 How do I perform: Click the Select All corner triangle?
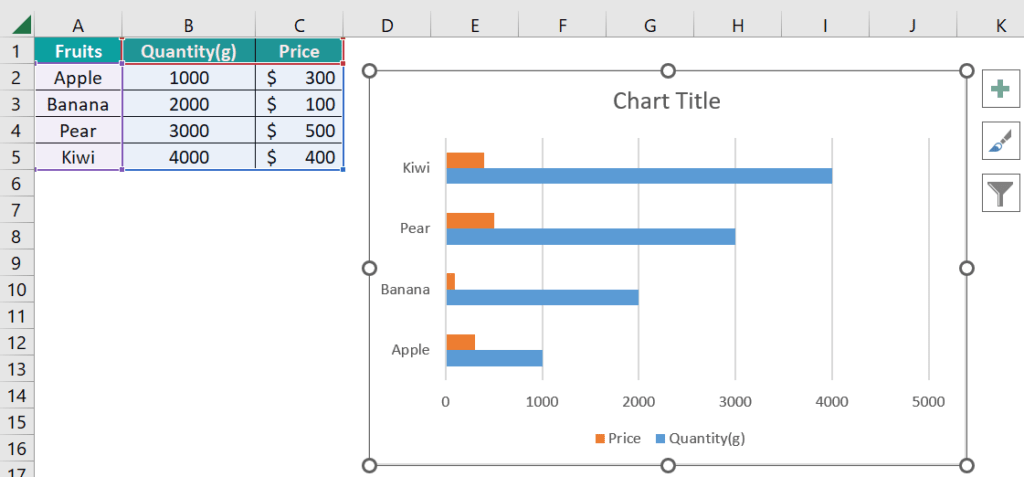coord(22,25)
